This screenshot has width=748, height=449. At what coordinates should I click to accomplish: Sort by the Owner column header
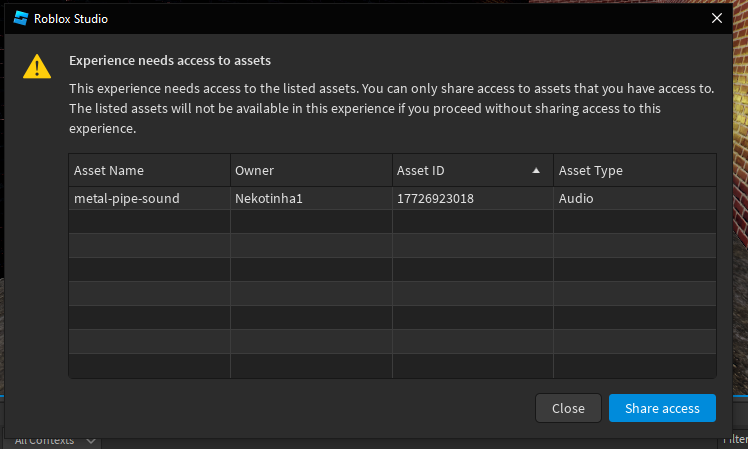tap(311, 170)
